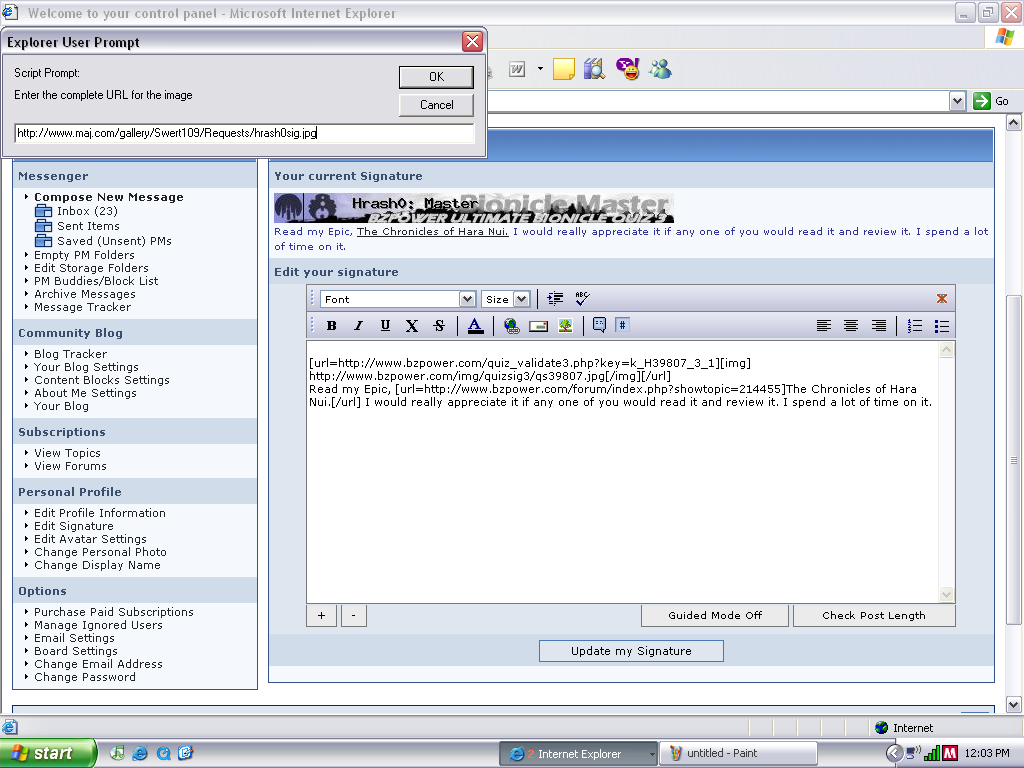Open the Size dropdown
Viewport: 1024px width, 768px height.
(x=522, y=298)
